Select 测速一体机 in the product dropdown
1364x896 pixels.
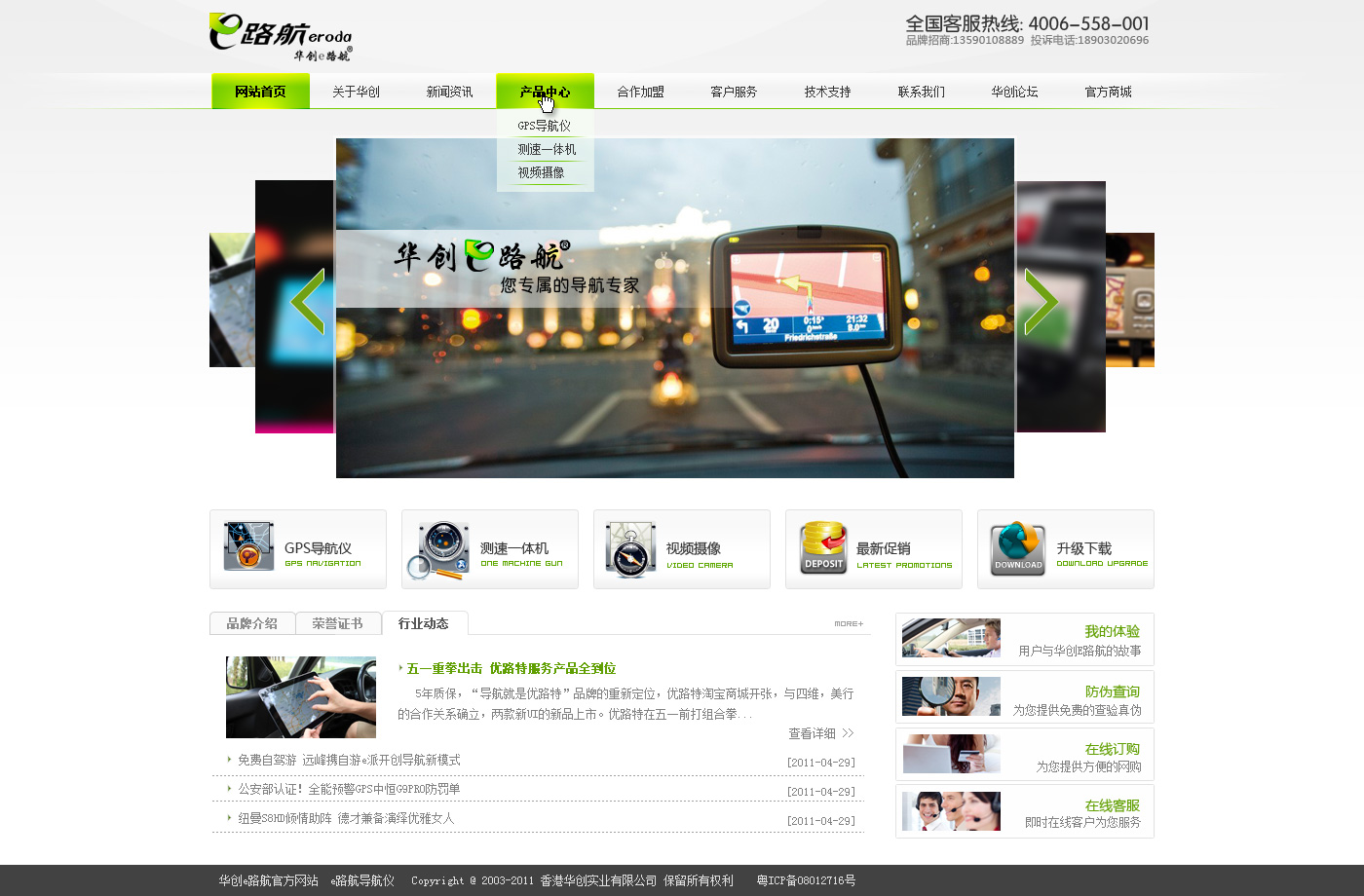pyautogui.click(x=547, y=149)
